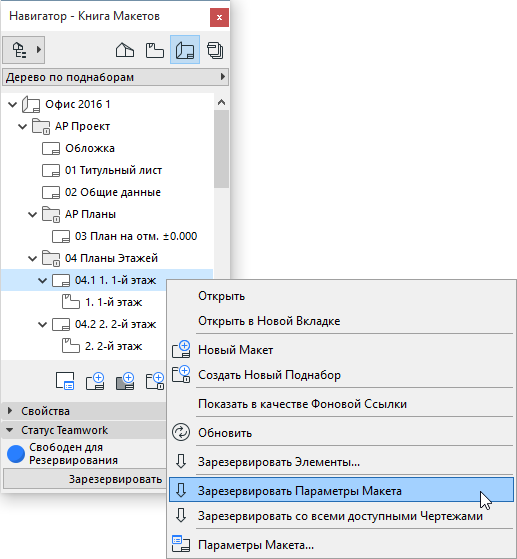
Task: Click the scroll-up arrow of the tree
Action: tap(221, 103)
